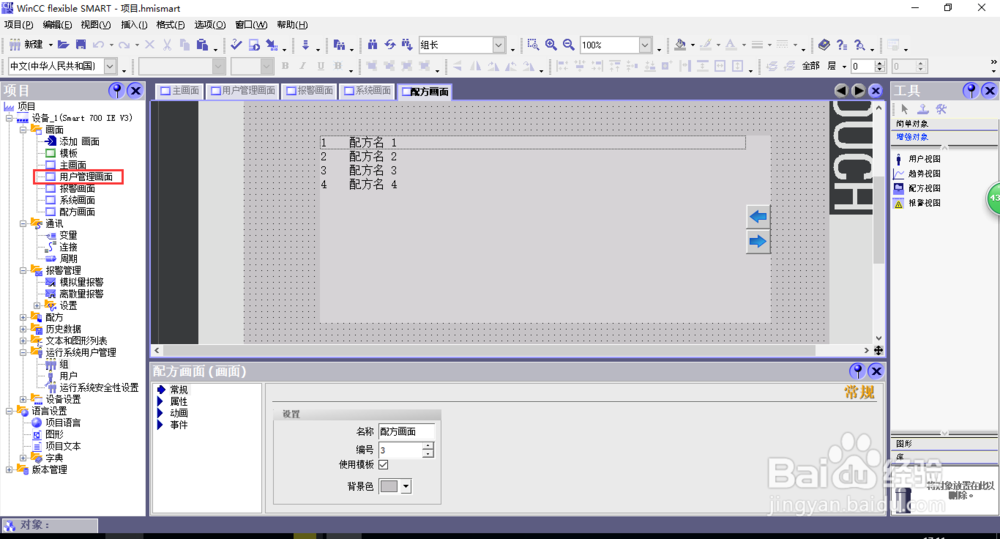Switch to the 系统画面 tab
The image size is (1000, 539).
pyautogui.click(x=367, y=91)
